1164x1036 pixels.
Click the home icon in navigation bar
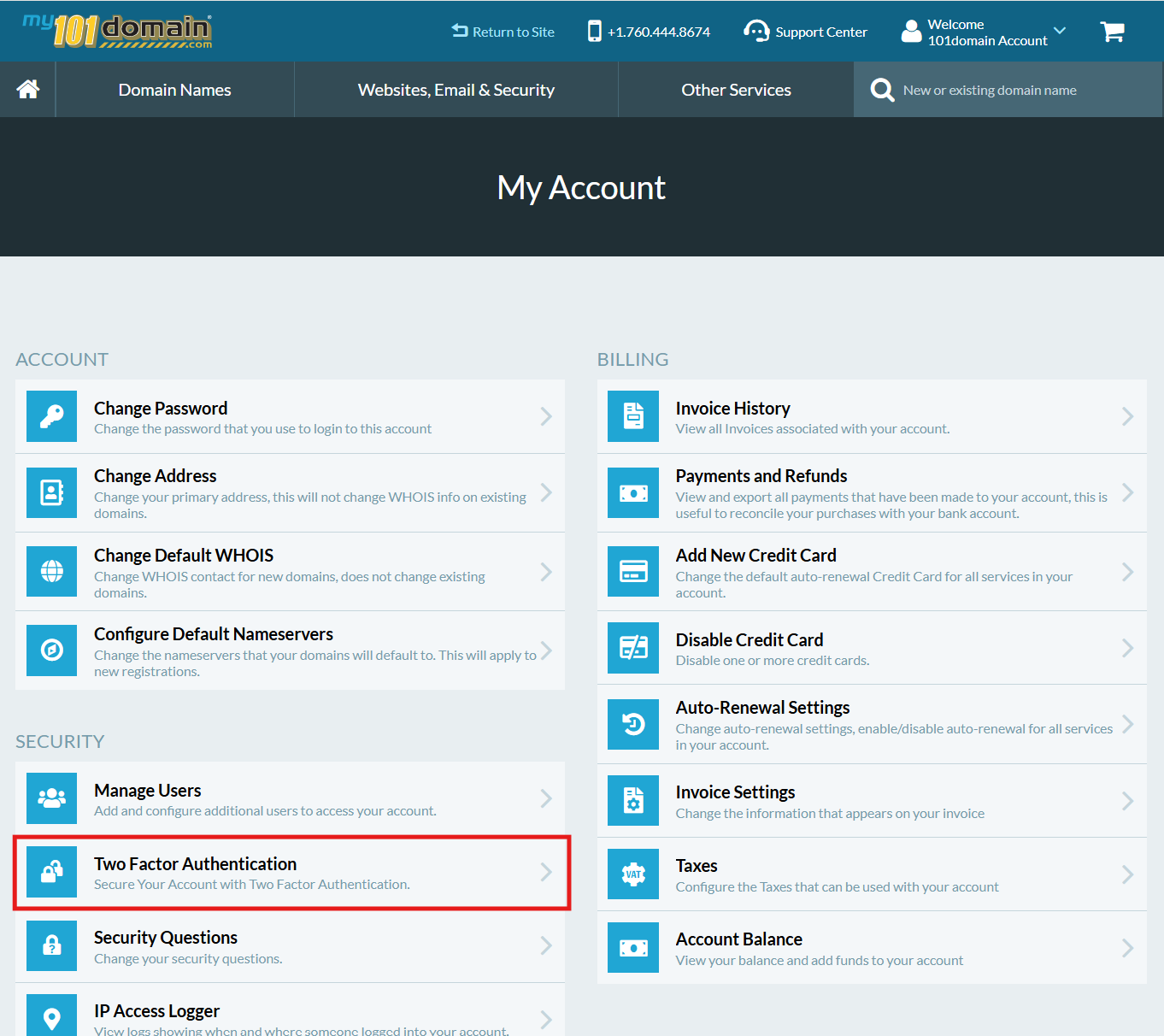[x=28, y=90]
